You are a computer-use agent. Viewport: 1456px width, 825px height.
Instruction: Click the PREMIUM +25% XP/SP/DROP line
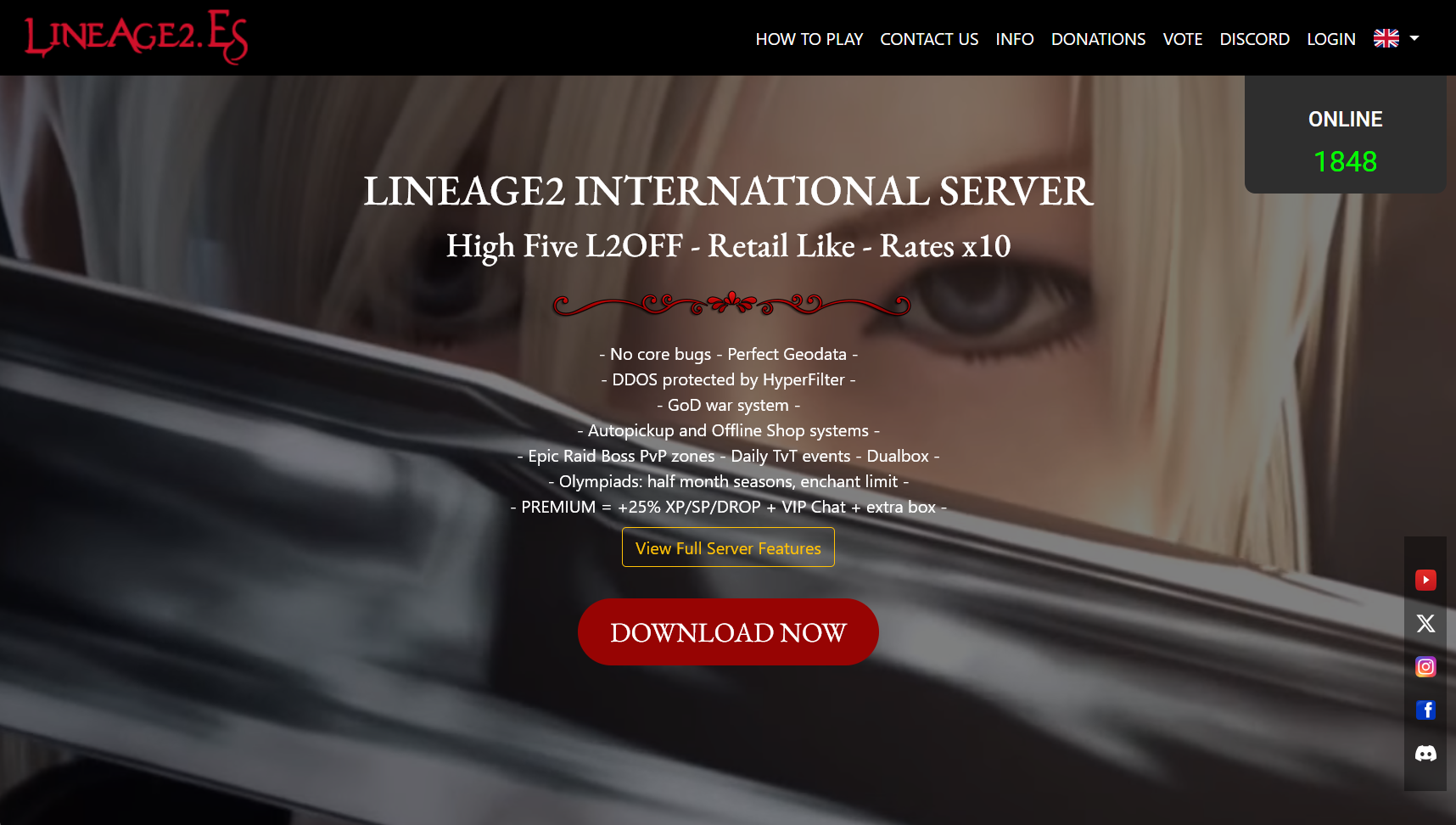click(x=728, y=507)
